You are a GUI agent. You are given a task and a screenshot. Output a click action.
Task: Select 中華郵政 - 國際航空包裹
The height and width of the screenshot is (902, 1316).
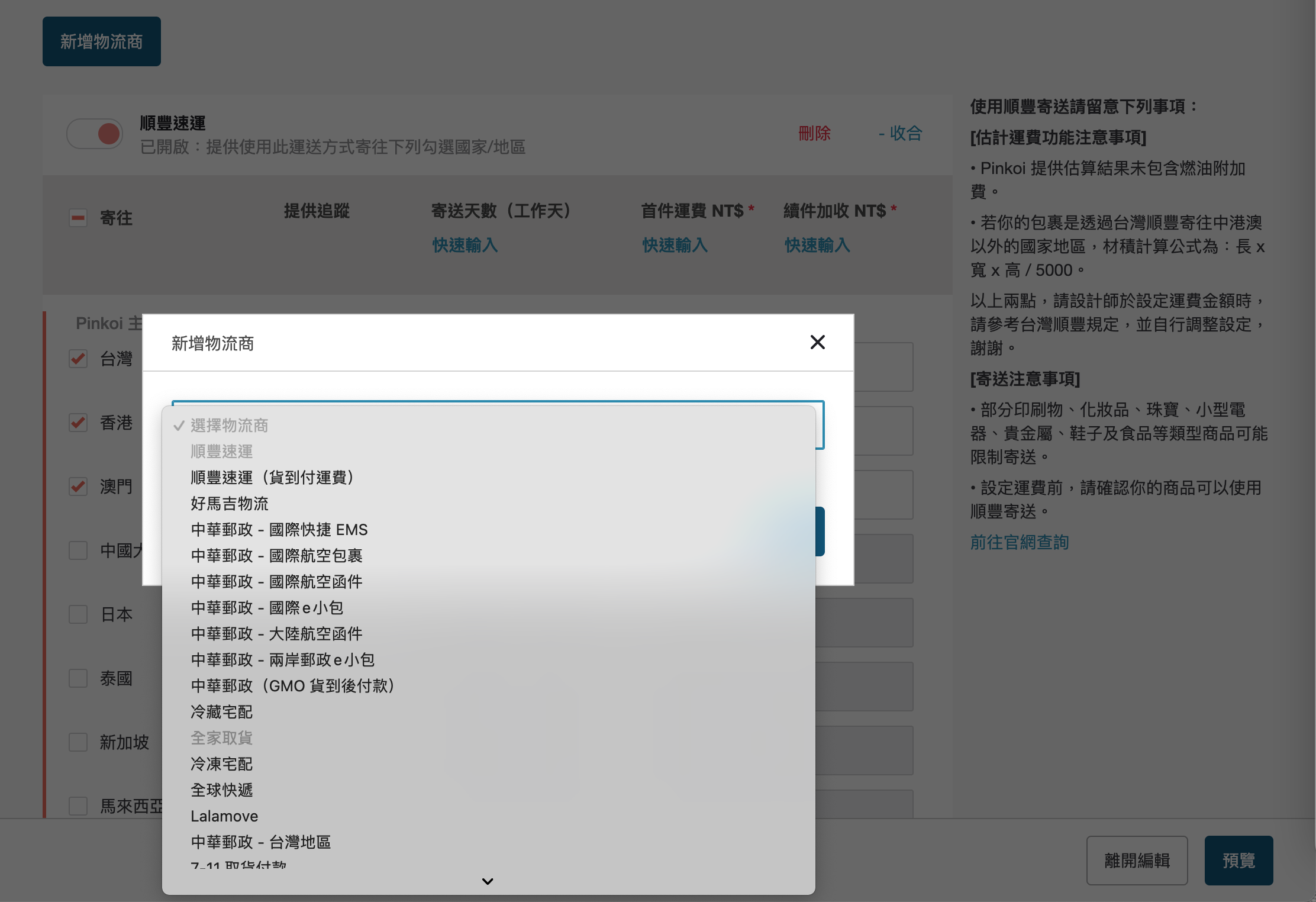click(x=489, y=556)
